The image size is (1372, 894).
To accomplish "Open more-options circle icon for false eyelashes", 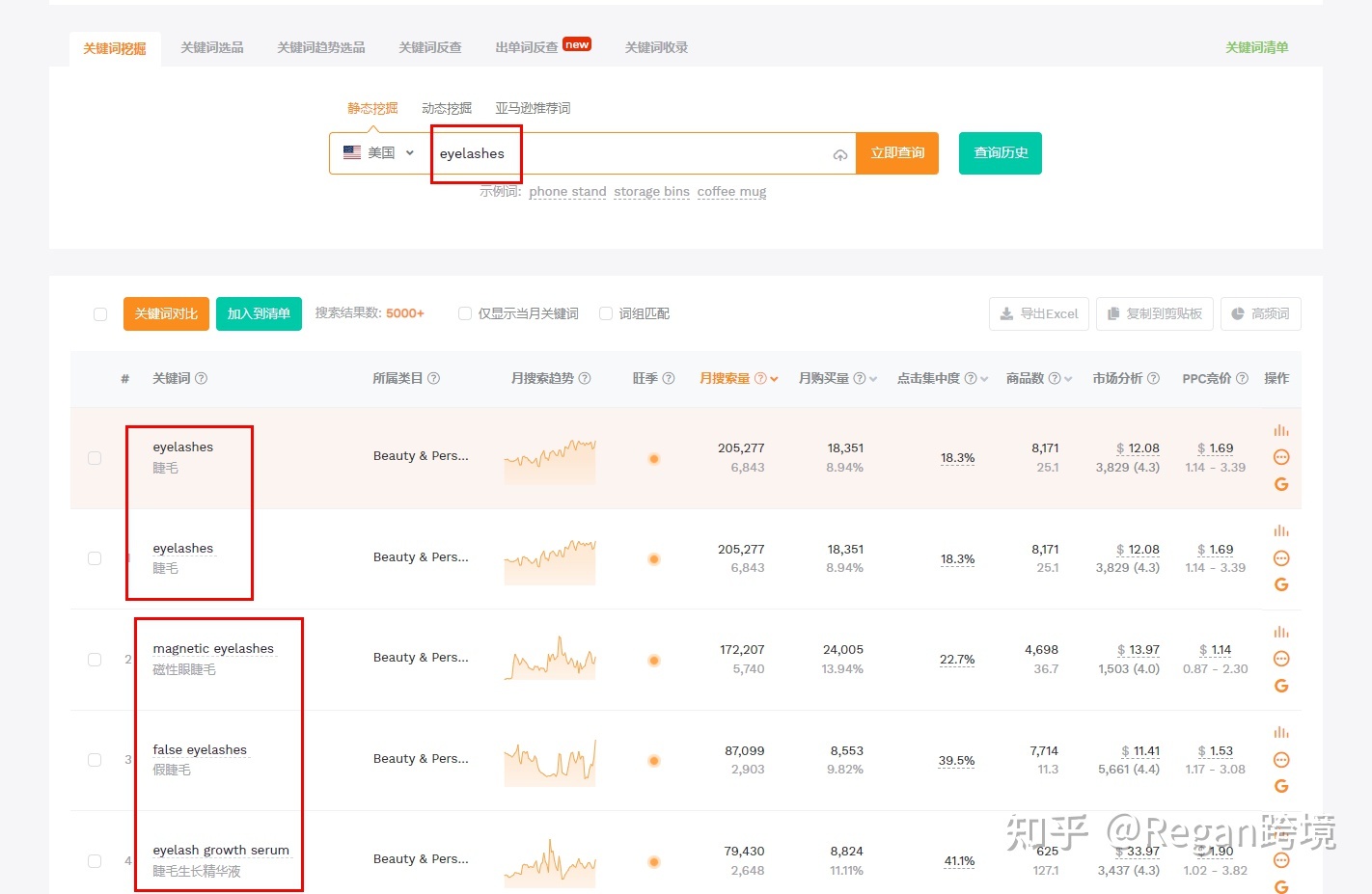I will 1281,760.
